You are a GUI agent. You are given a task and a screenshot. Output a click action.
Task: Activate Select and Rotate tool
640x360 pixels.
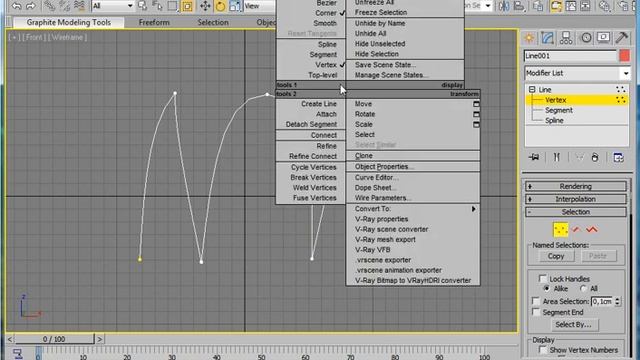(x=220, y=6)
